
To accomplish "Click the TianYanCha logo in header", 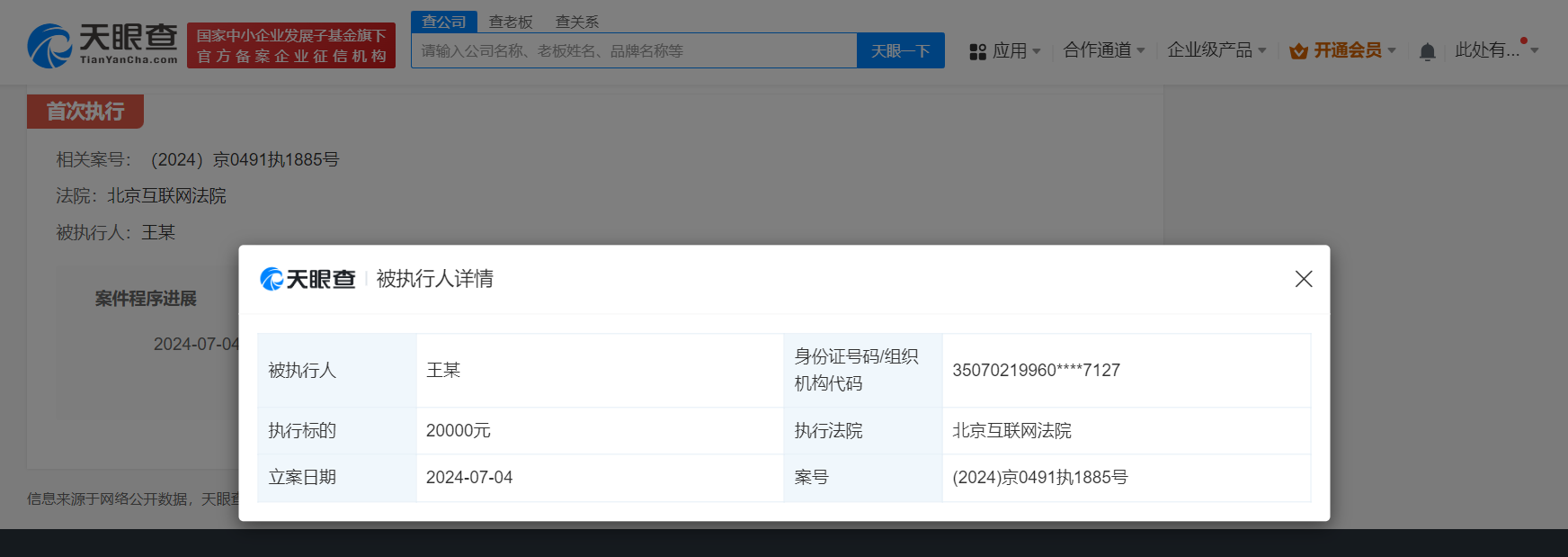I will pos(102,45).
